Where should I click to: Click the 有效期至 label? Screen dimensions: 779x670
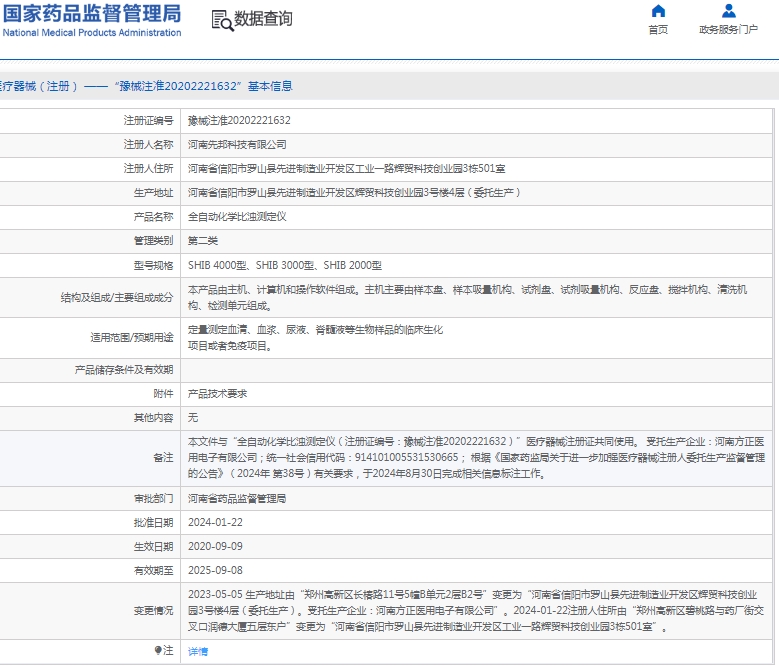(x=154, y=571)
